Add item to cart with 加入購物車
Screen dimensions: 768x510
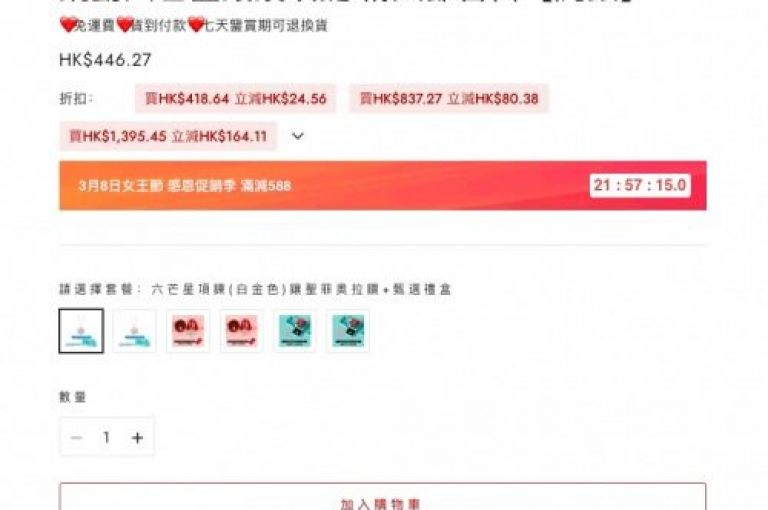383,497
